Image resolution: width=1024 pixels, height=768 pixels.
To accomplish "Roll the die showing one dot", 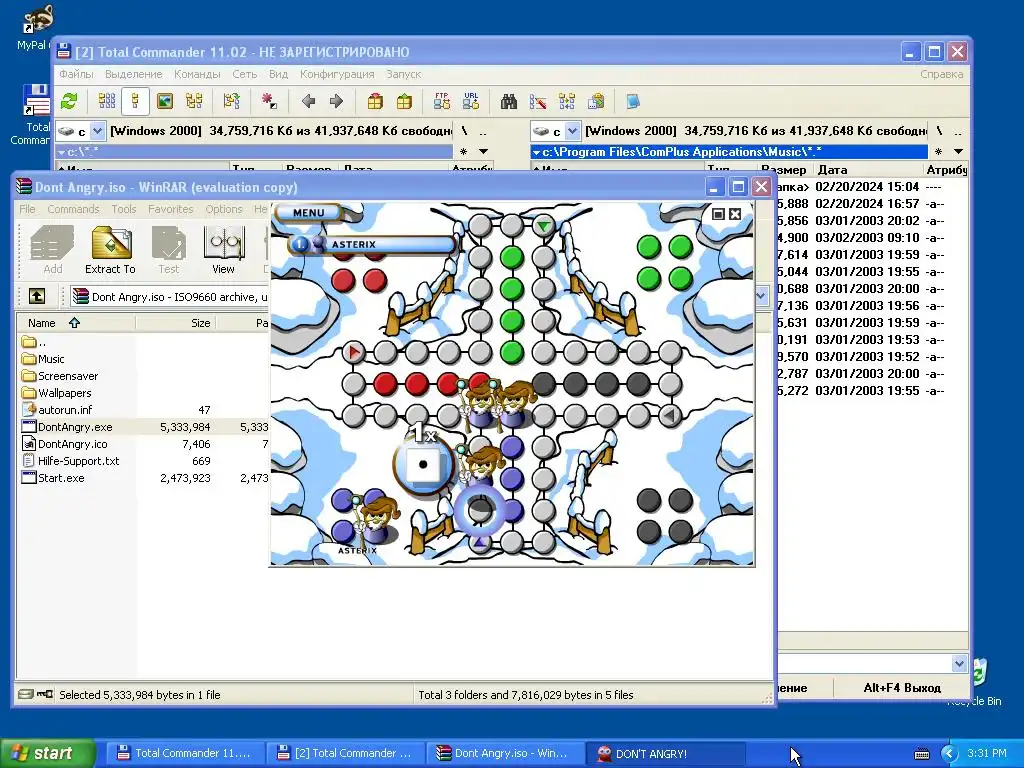I will coord(423,464).
